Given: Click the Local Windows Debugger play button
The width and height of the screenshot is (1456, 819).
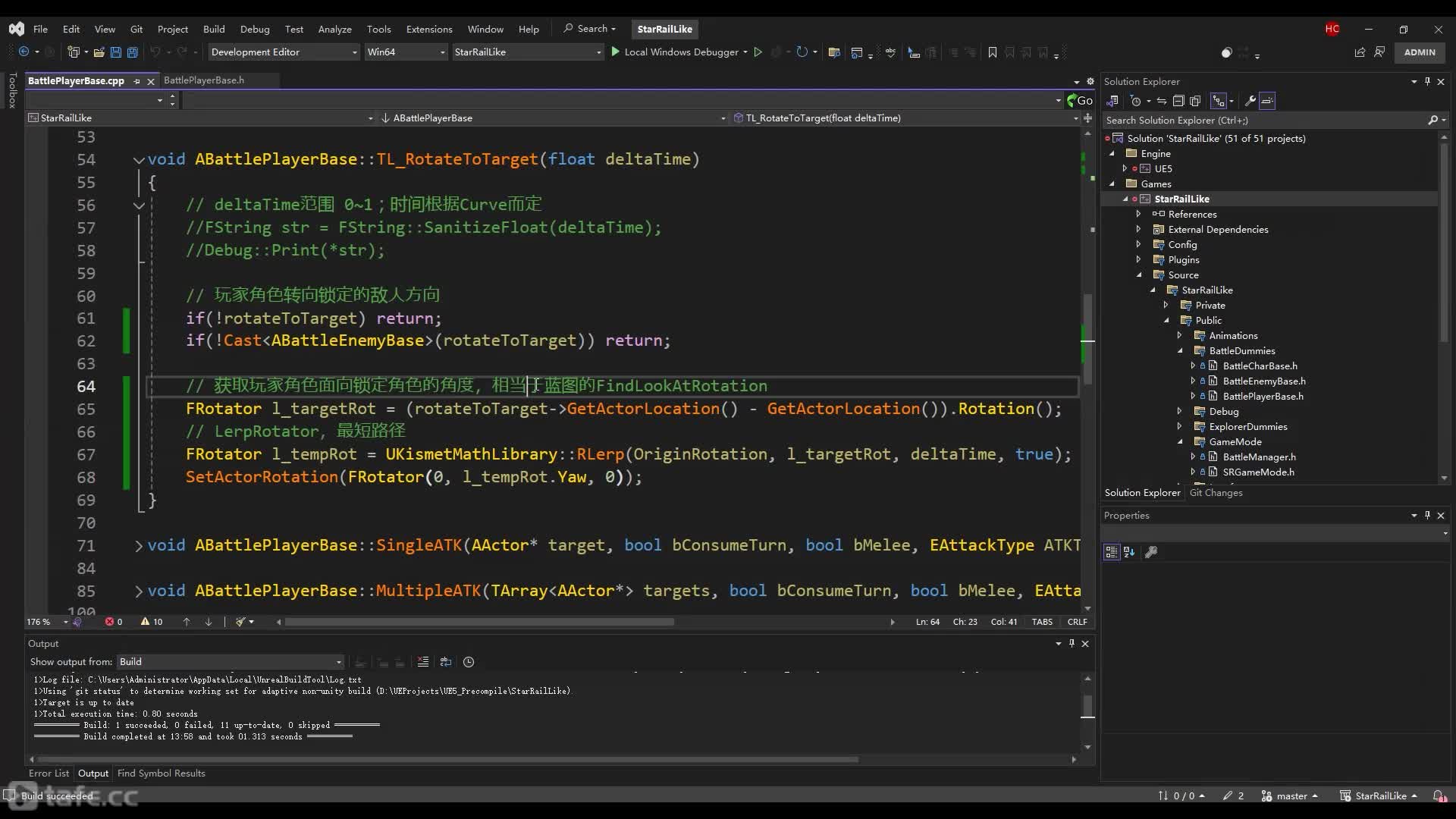Looking at the screenshot, I should coord(614,52).
